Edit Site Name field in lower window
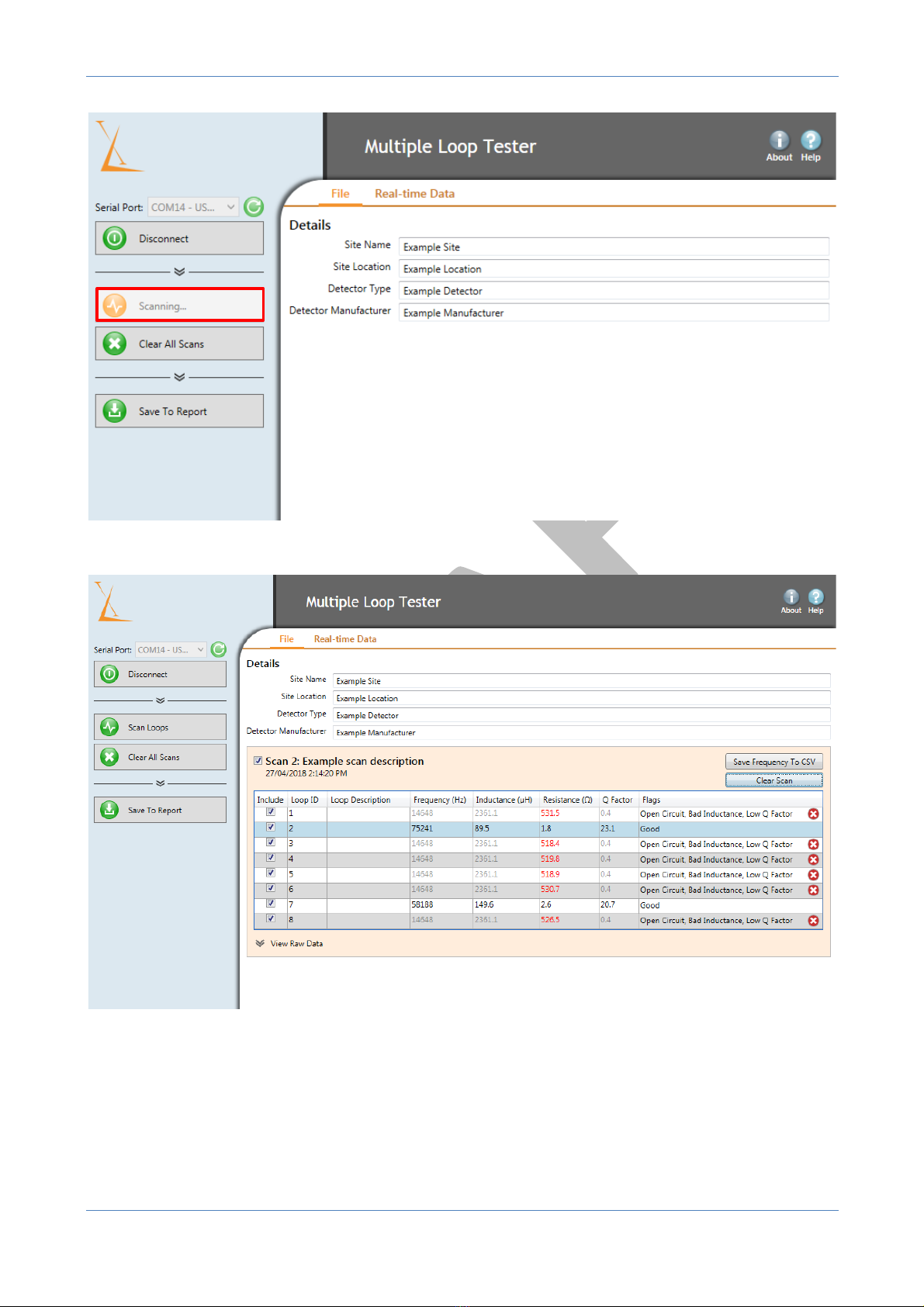The image size is (924, 1307). [x=581, y=680]
